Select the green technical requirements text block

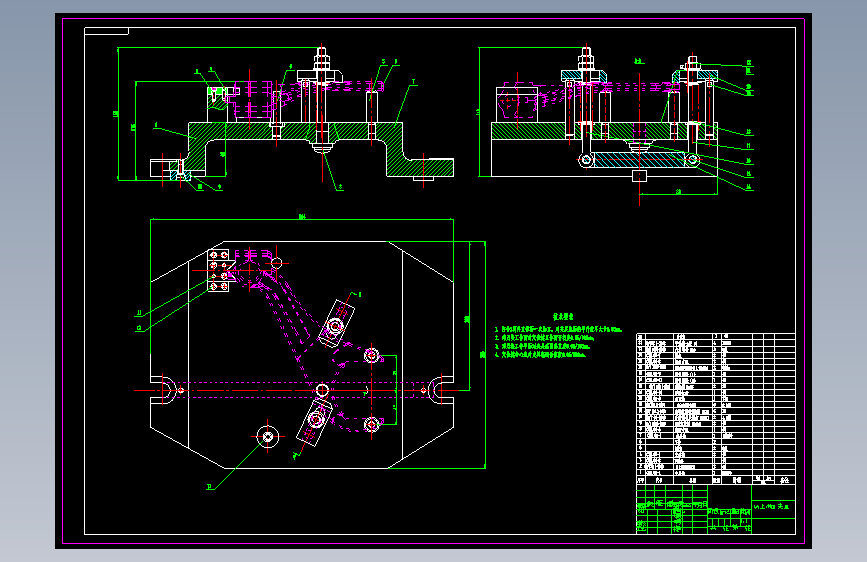pyautogui.click(x=558, y=336)
